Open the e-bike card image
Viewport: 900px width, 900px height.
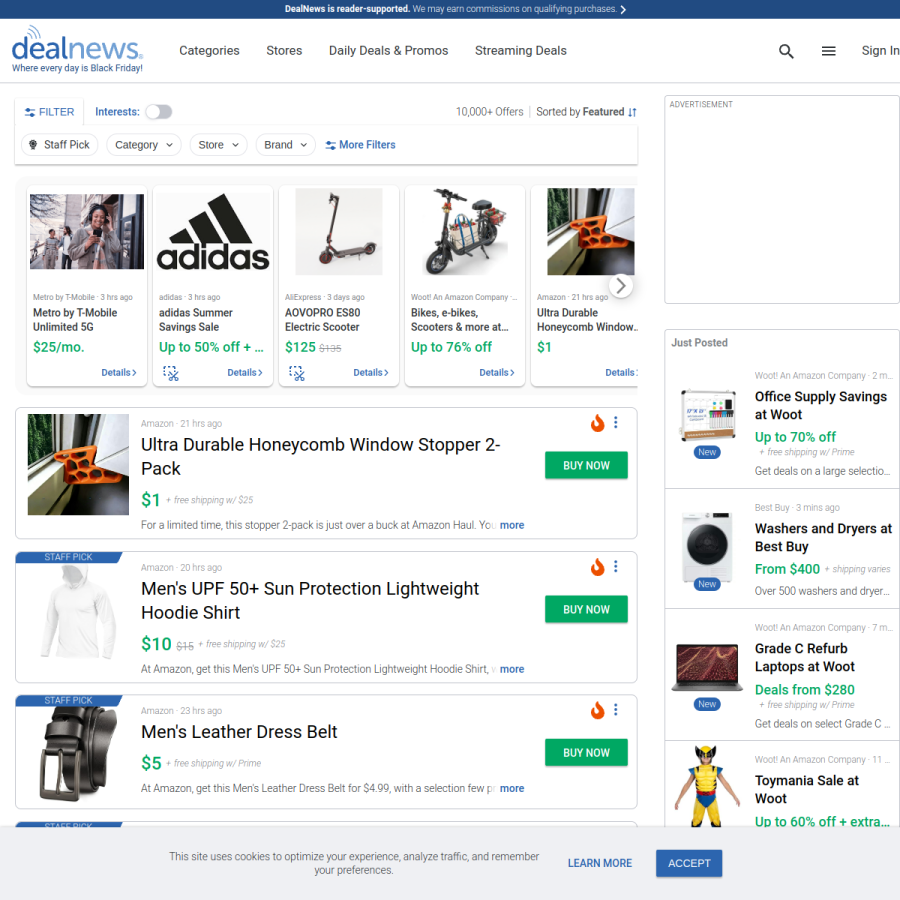click(465, 232)
